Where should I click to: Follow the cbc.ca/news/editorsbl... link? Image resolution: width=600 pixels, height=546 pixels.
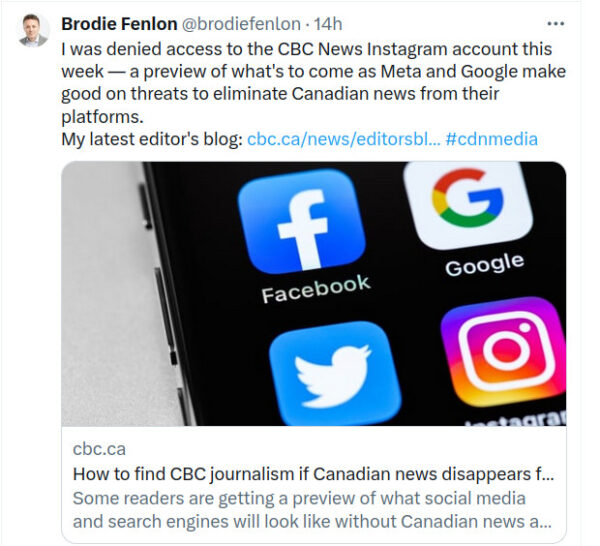coord(344,139)
